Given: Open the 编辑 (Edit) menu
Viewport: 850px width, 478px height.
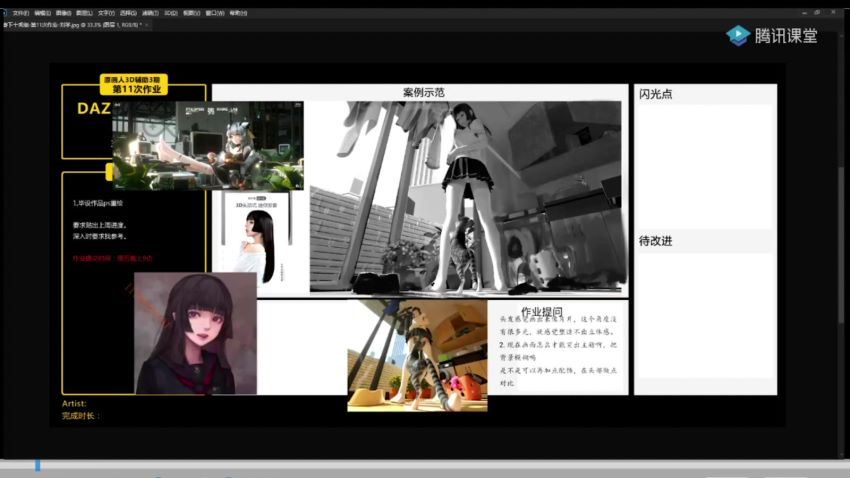Looking at the screenshot, I should coord(42,13).
